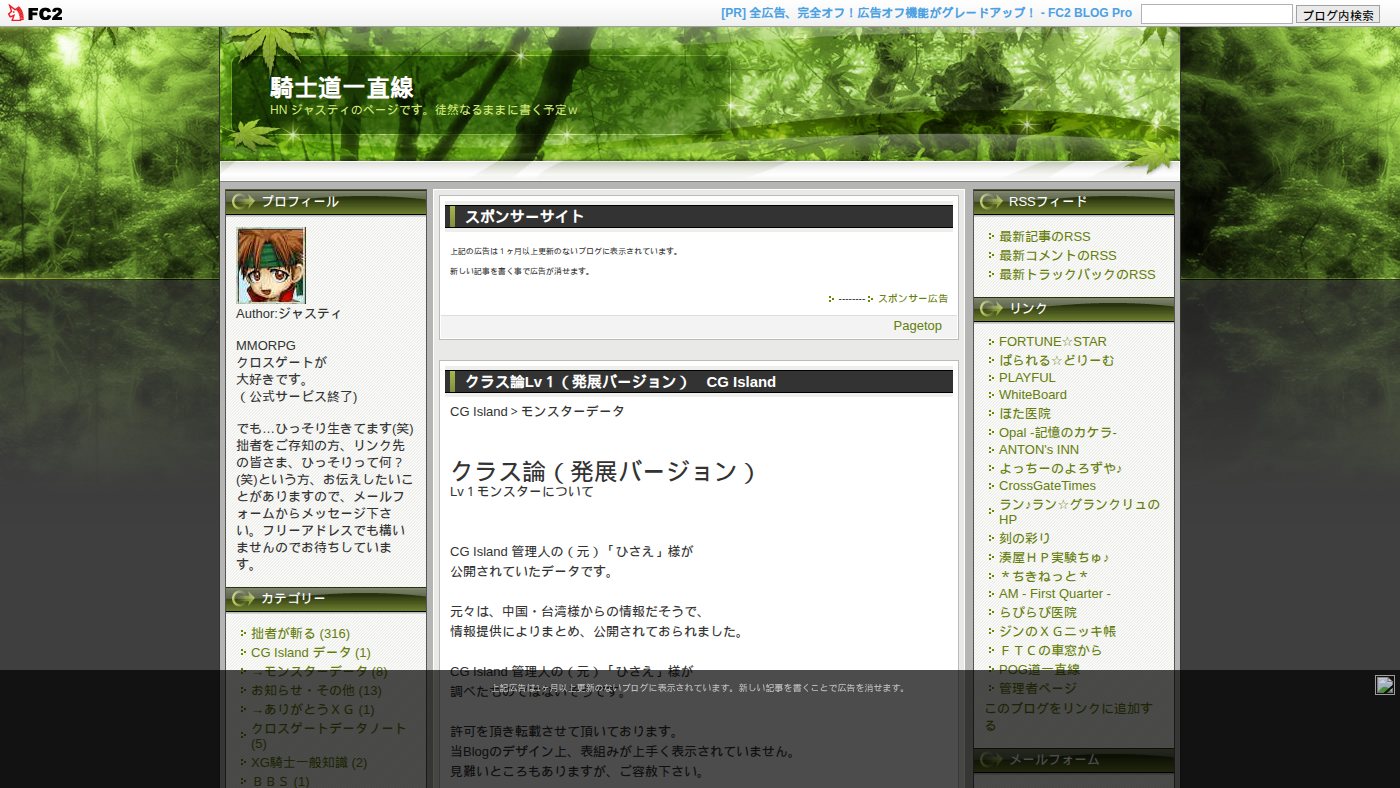Focus the blog search input field
This screenshot has width=1400, height=788.
click(1217, 14)
